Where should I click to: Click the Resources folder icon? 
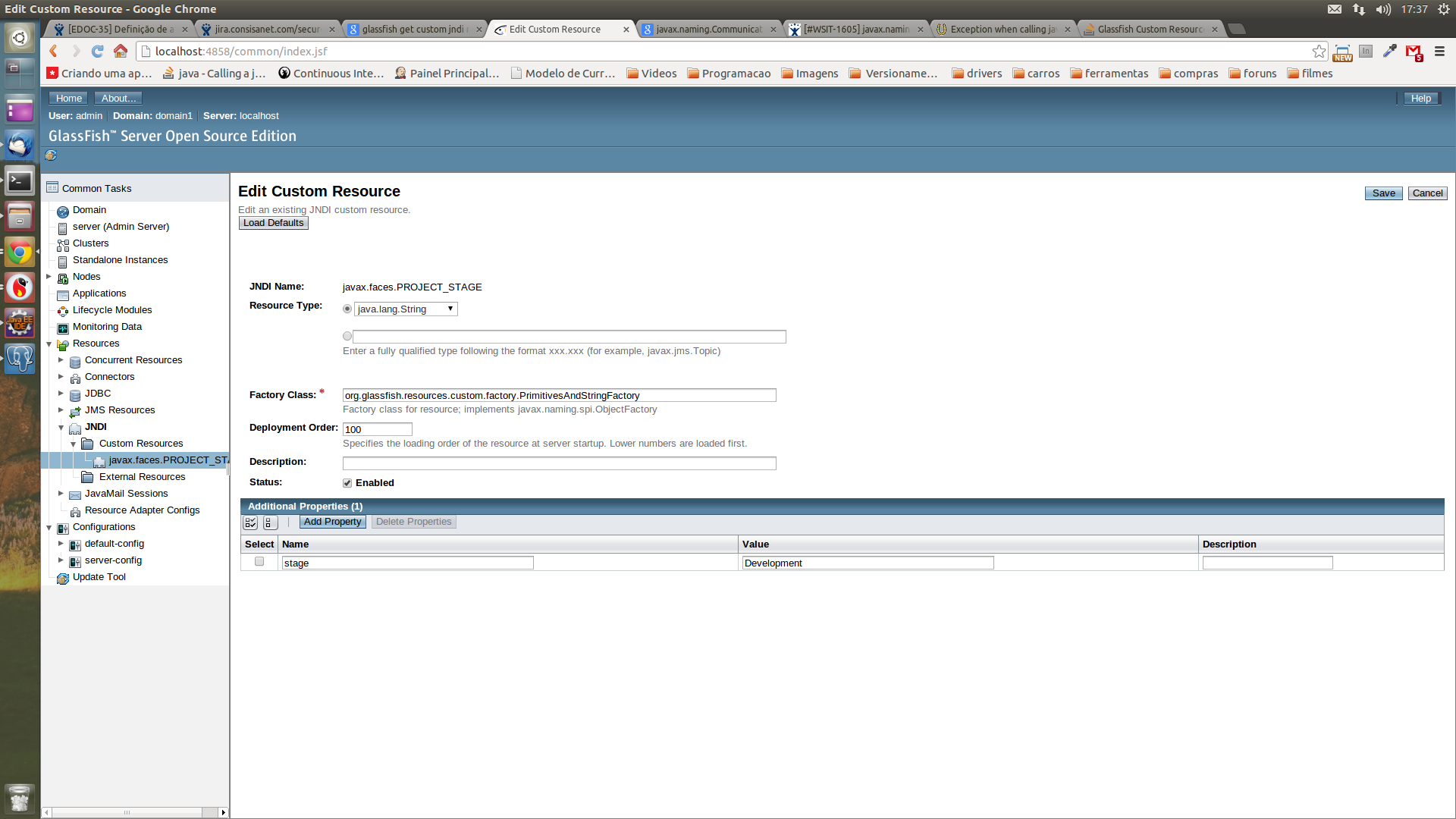pos(63,342)
